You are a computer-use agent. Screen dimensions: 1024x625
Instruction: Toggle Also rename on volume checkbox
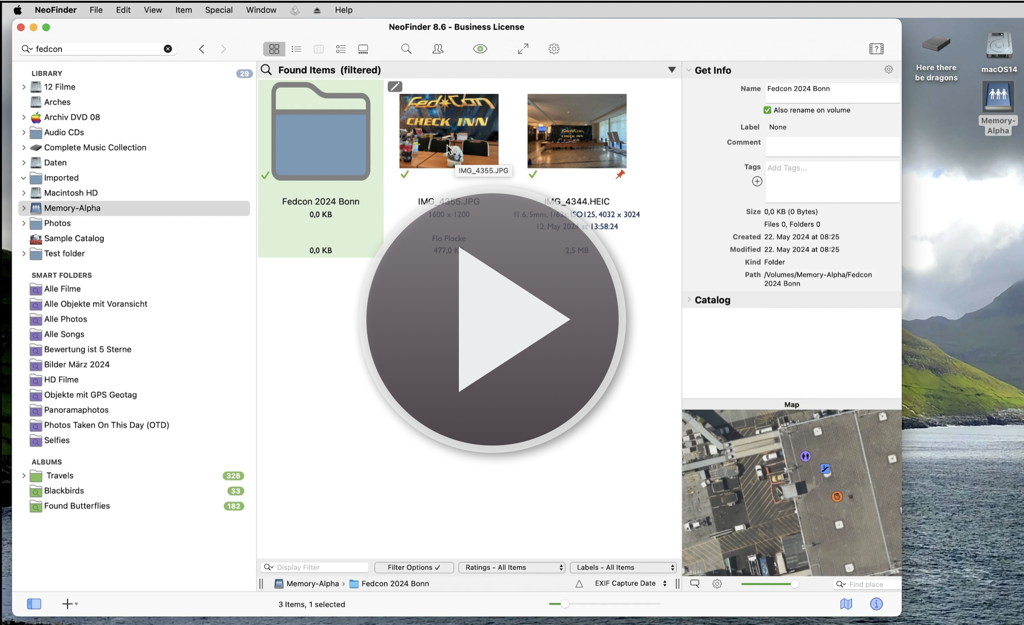coord(767,110)
